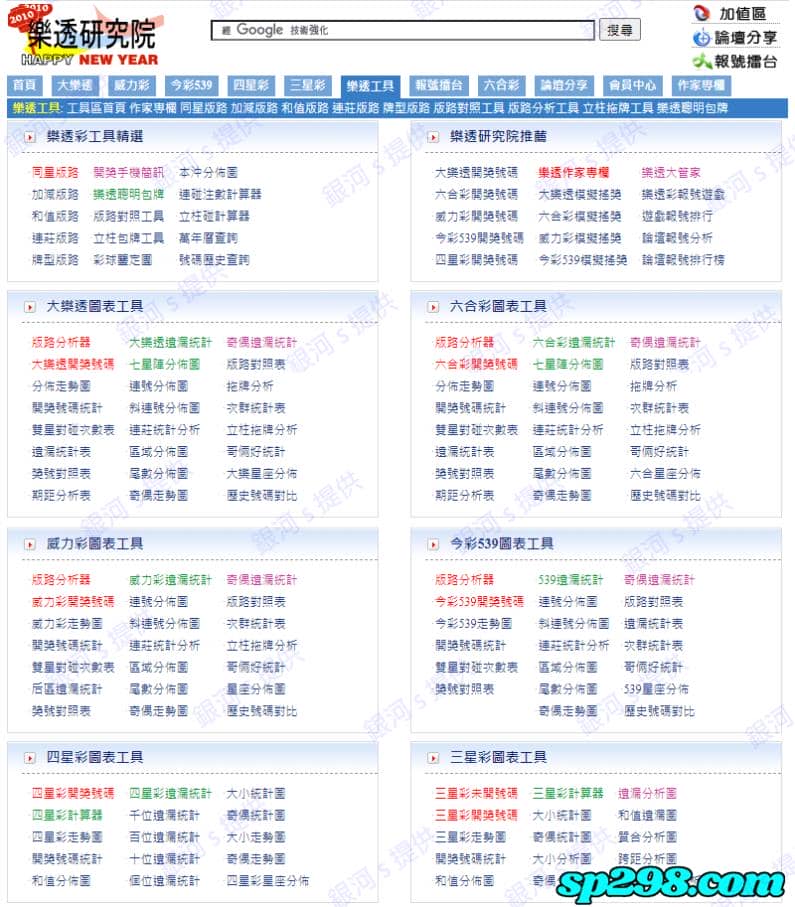The width and height of the screenshot is (795, 907).
Task: Open the 威力彩遺漏統計 link
Action: (x=170, y=580)
